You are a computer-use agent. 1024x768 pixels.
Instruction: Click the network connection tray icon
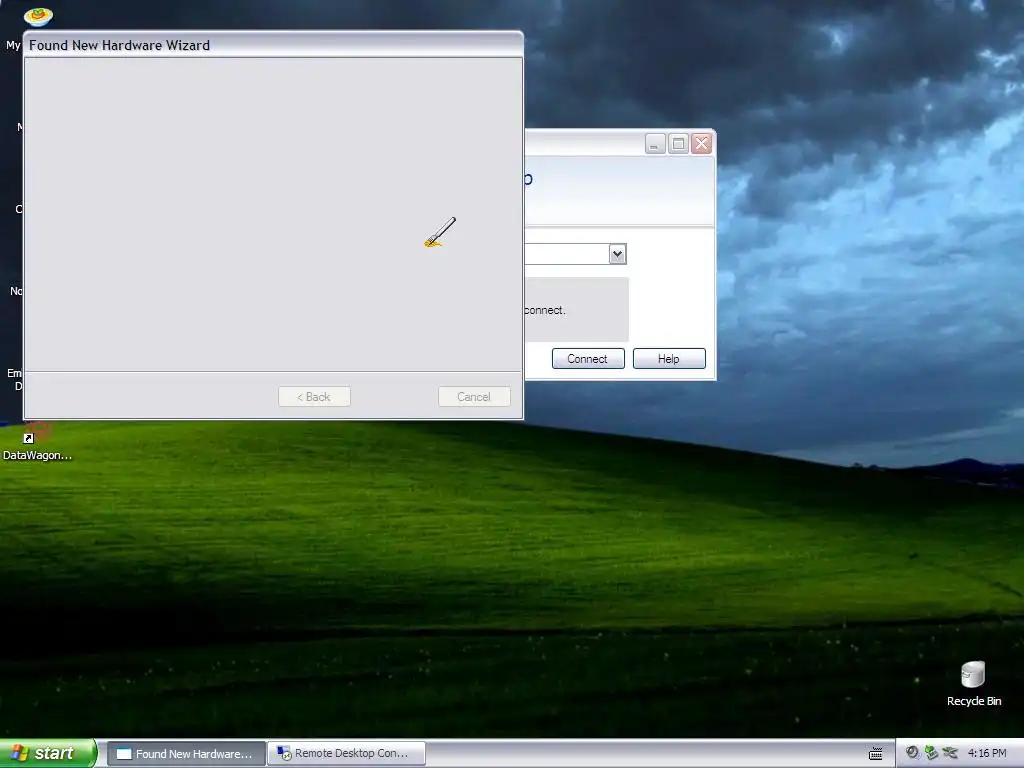pos(950,753)
